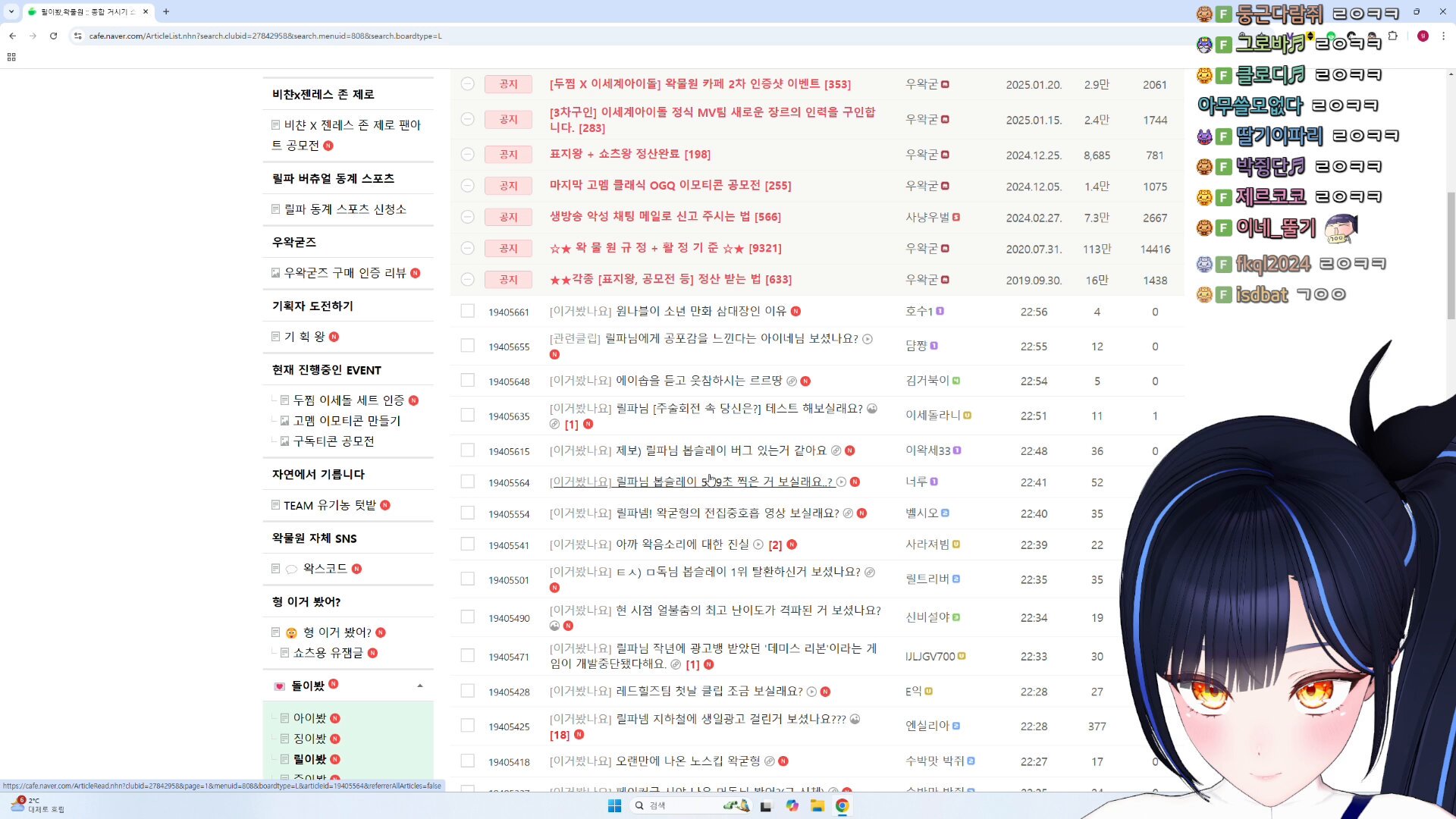Click the browser address bar URL
Viewport: 1456px width, 819px height.
[265, 36]
